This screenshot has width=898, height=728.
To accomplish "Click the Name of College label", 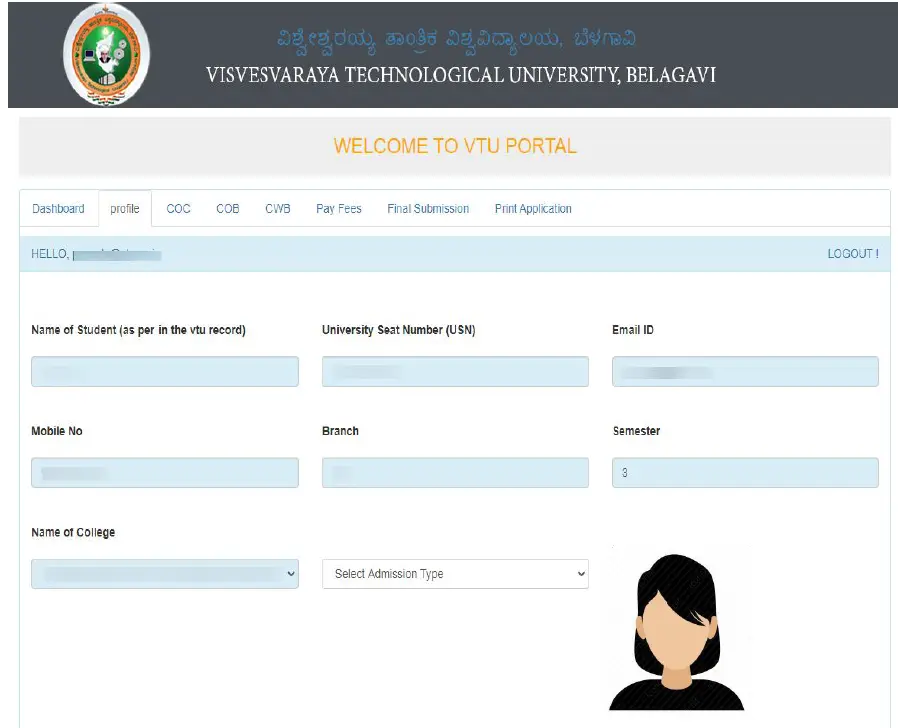I will [73, 533].
